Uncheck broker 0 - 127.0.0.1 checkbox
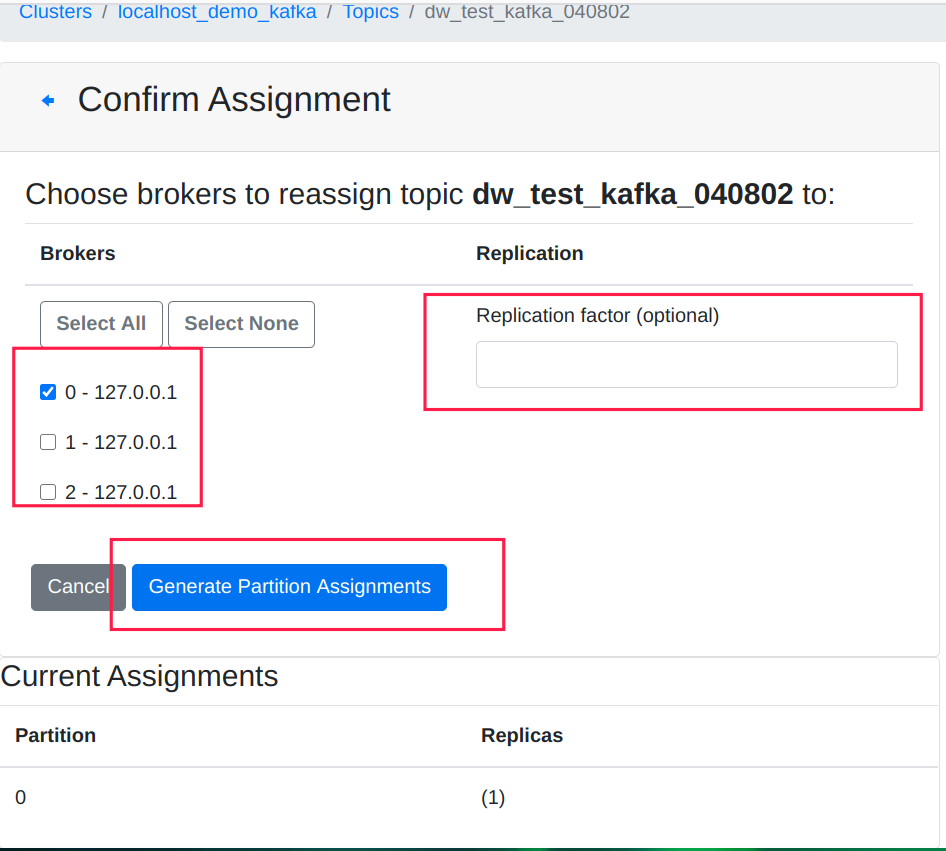 48,392
